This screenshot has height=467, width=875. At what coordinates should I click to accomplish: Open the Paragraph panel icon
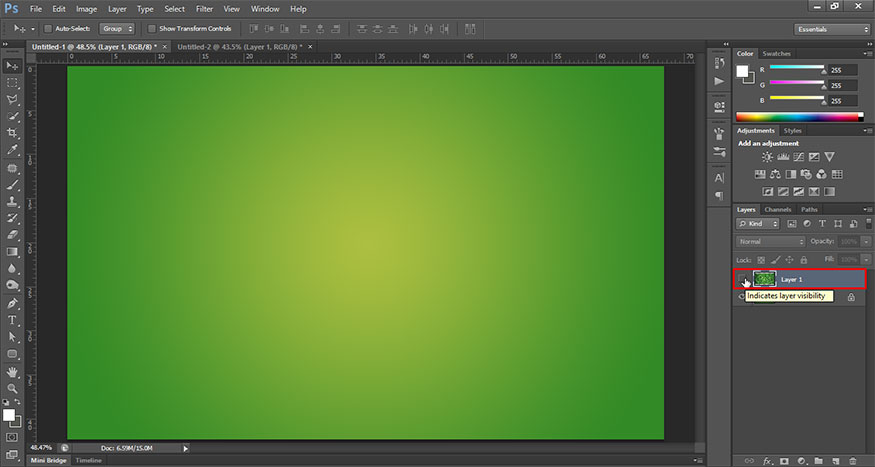pos(719,195)
